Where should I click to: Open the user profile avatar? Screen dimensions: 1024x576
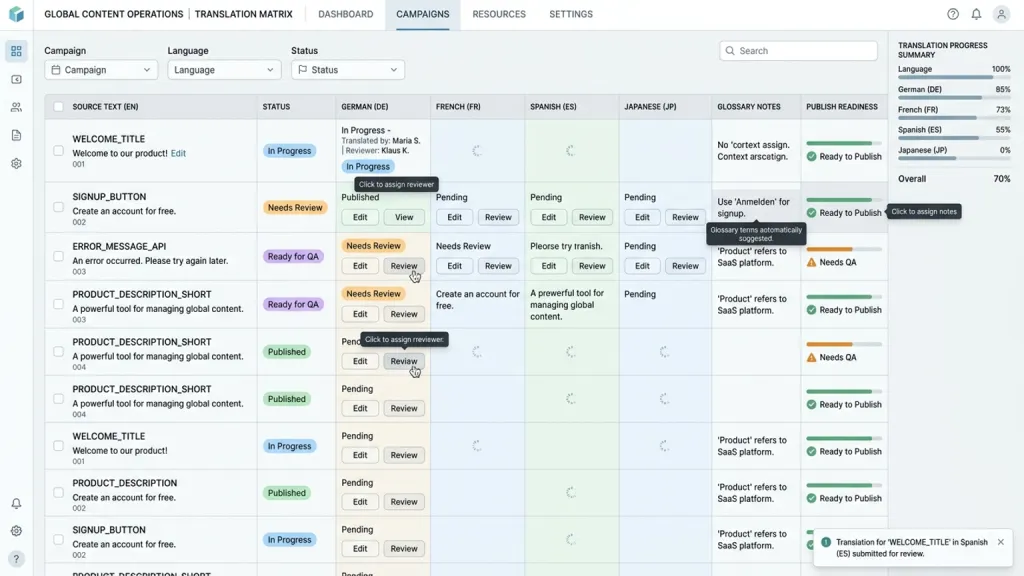coord(1001,14)
